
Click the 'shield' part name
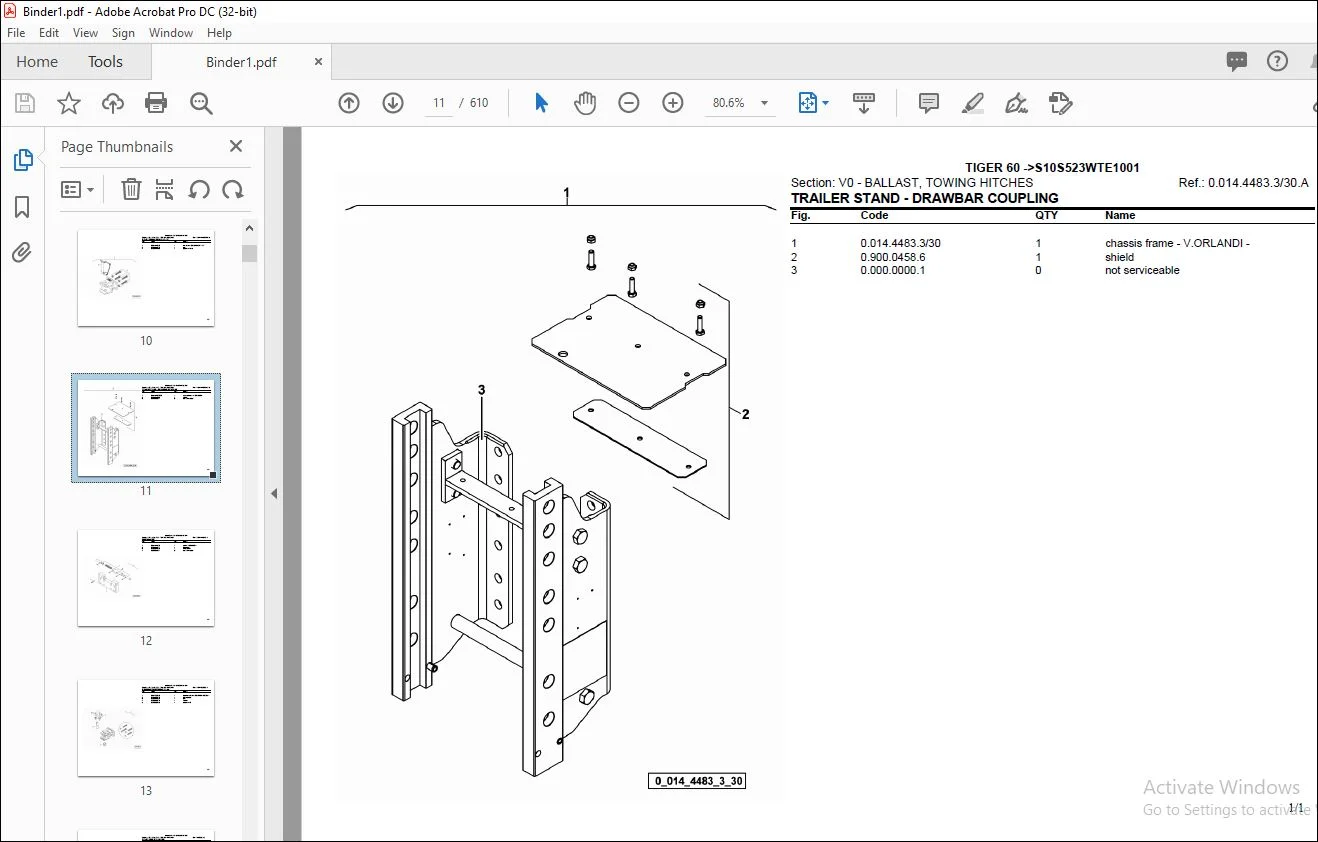(1120, 257)
